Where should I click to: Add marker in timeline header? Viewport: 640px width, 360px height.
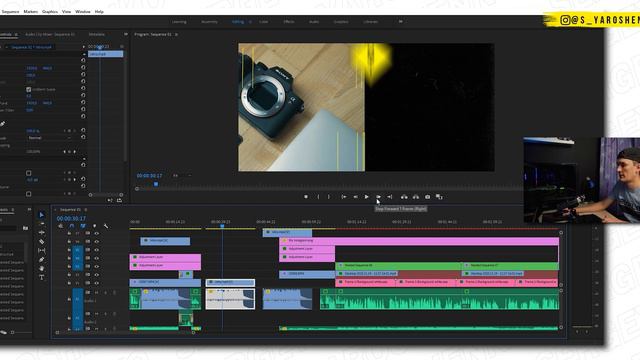pyautogui.click(x=95, y=226)
